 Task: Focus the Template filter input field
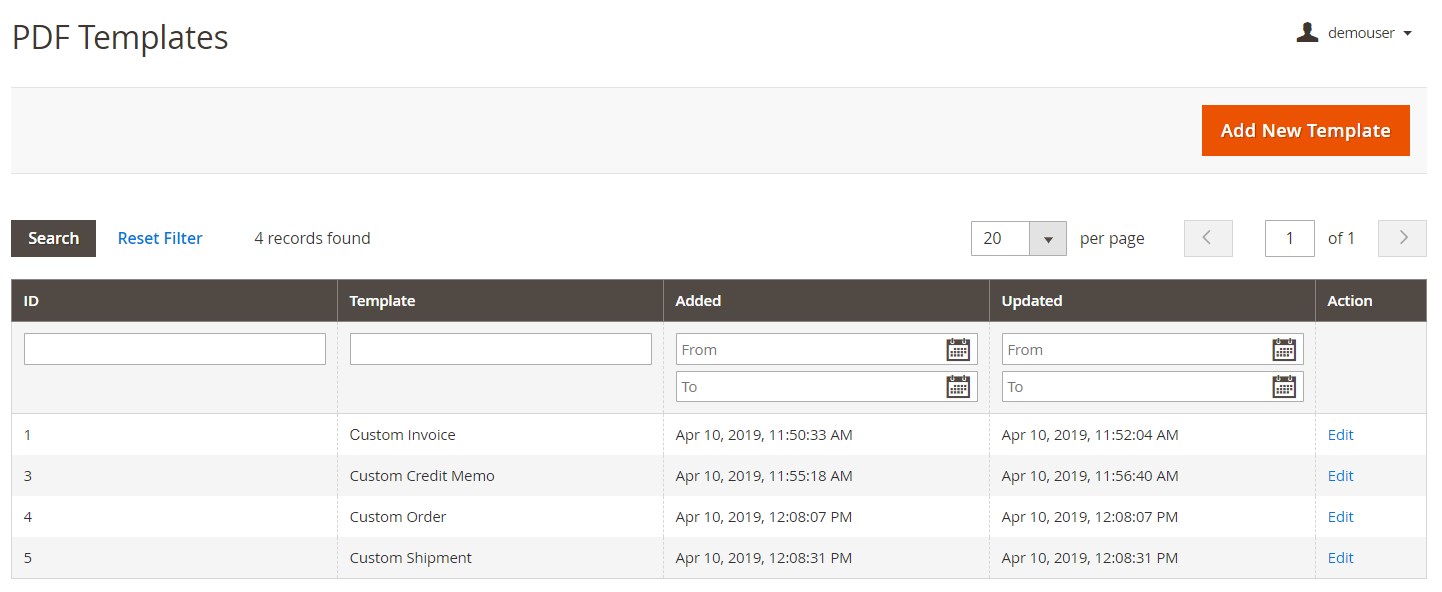(x=500, y=349)
